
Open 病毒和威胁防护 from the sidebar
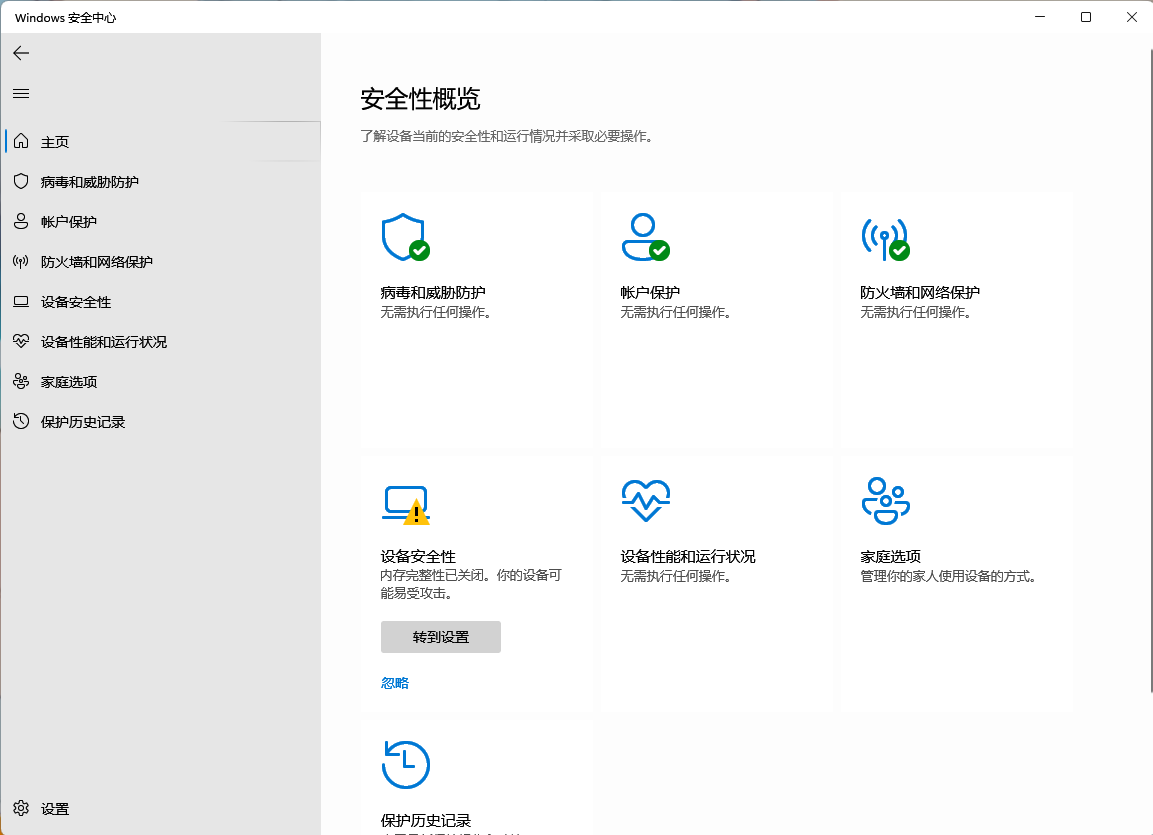[x=162, y=182]
